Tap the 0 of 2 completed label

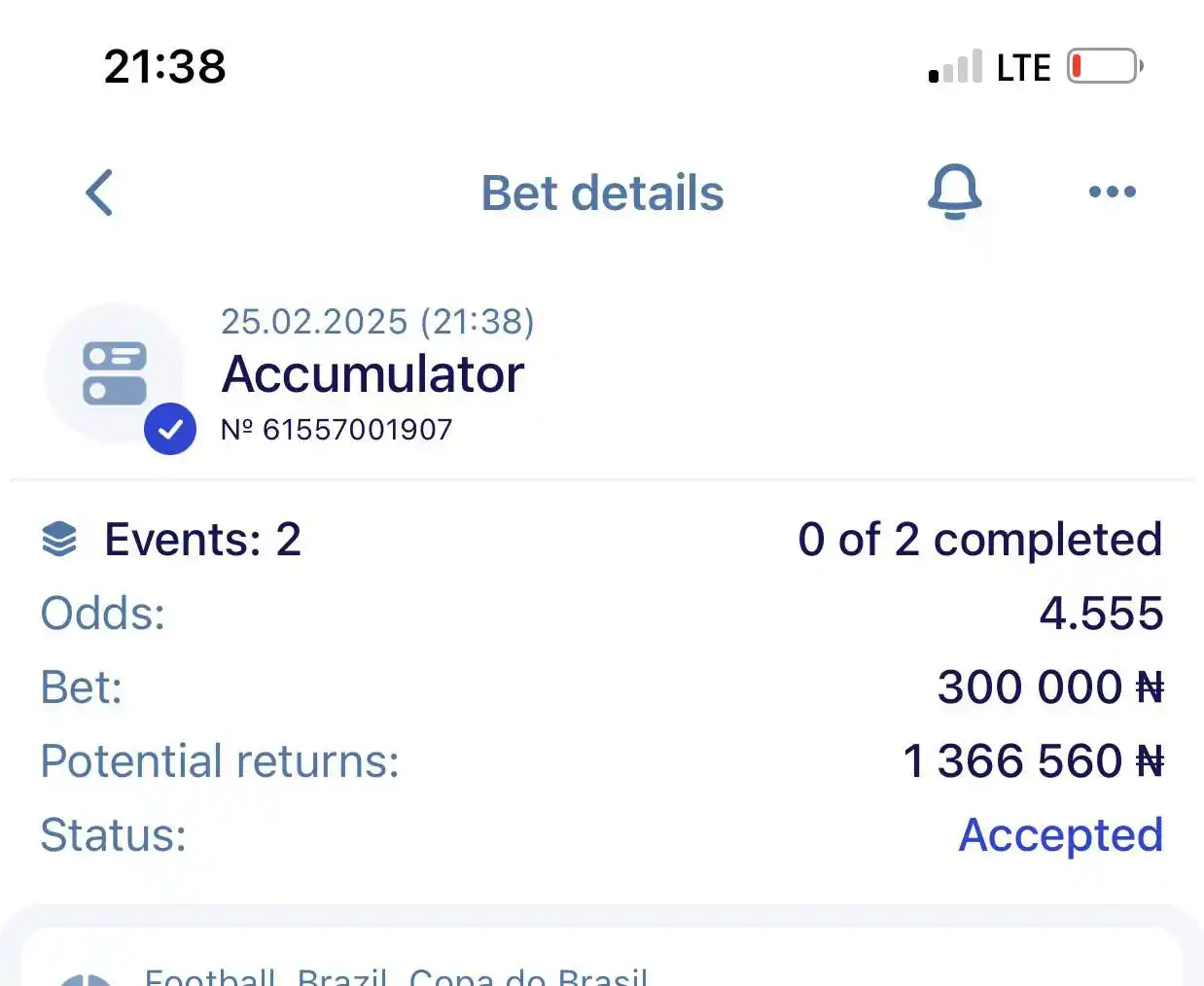(x=980, y=540)
